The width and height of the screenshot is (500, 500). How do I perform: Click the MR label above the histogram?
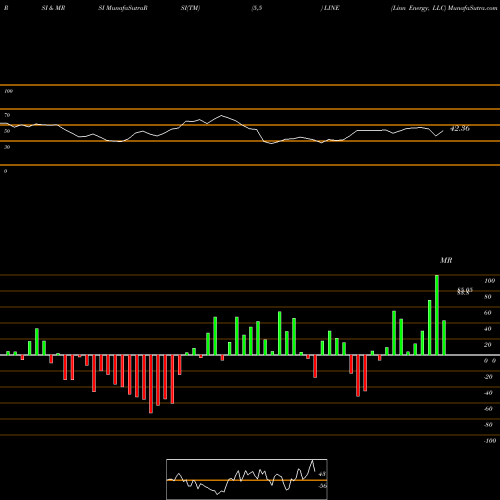[446, 260]
